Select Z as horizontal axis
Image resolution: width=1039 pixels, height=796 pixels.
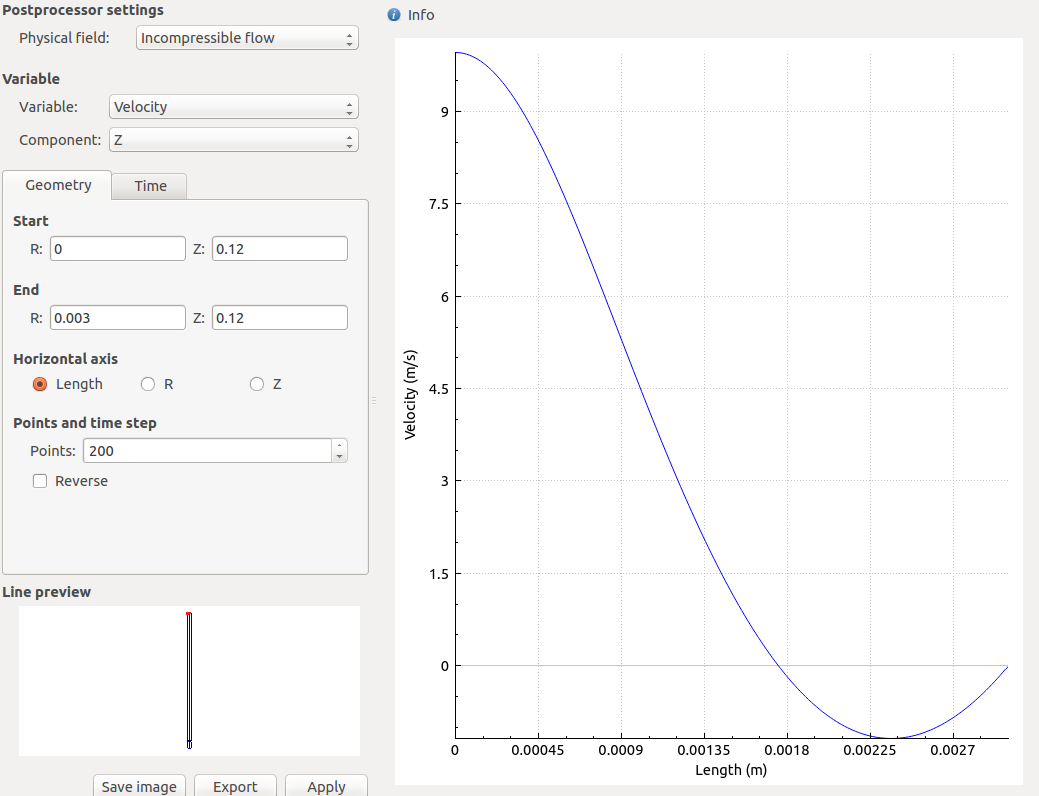click(x=257, y=384)
